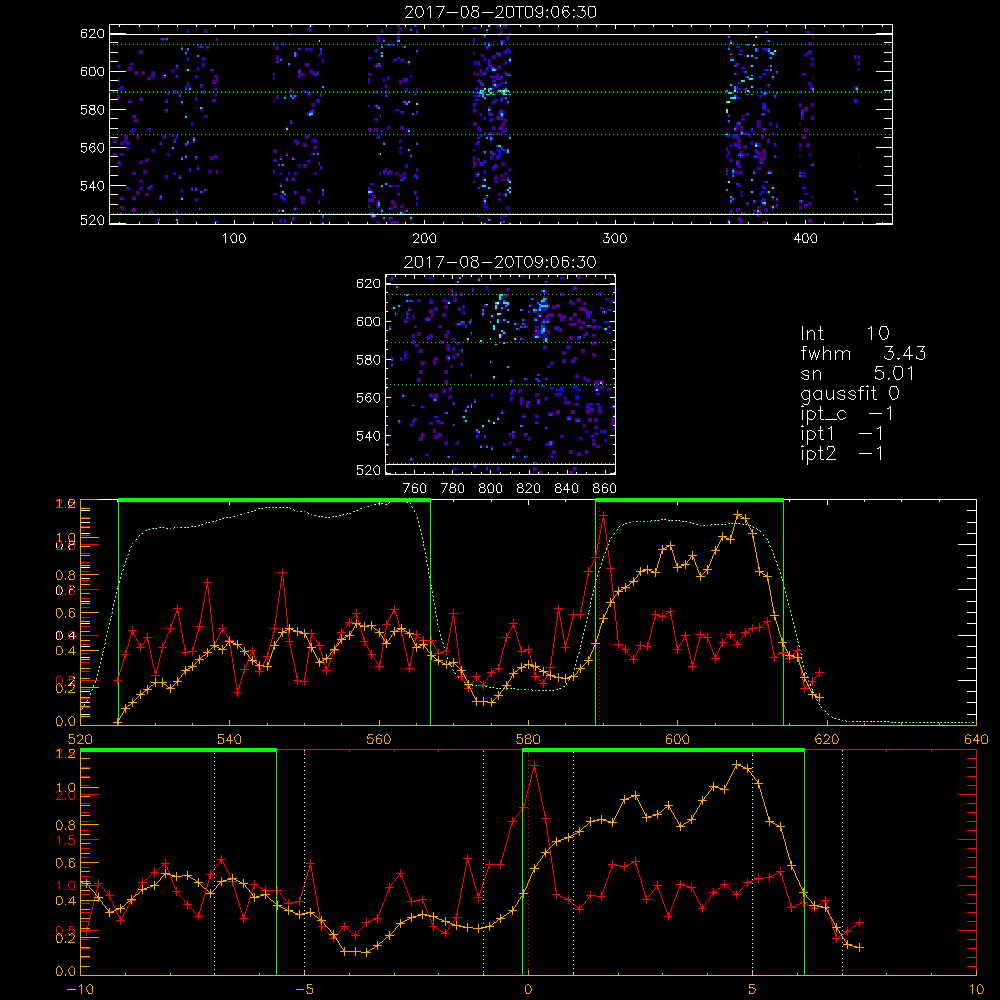Click the 'ipt1 -1' line
Image resolution: width=1000 pixels, height=1000 pixels.
[842, 434]
